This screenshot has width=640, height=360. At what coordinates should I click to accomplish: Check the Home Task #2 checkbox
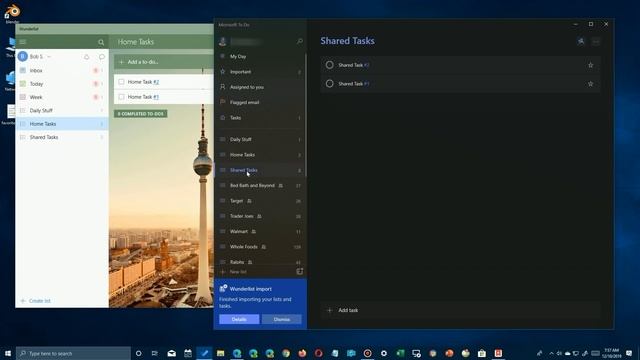tap(121, 82)
